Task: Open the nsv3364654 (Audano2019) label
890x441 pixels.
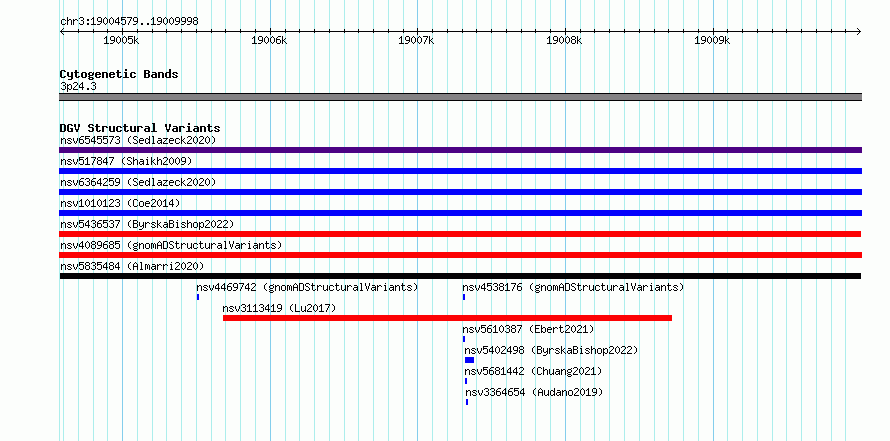Action: coord(534,392)
